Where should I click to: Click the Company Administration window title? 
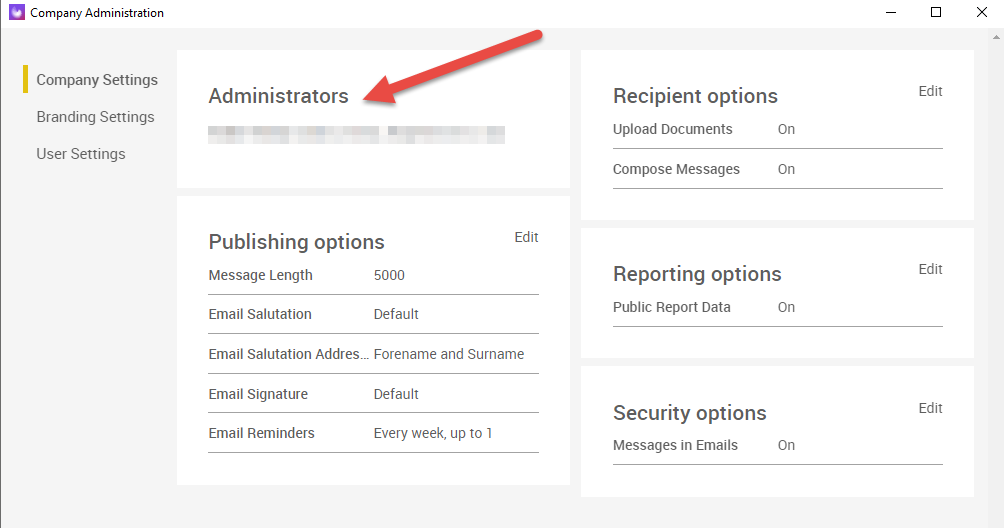point(97,13)
